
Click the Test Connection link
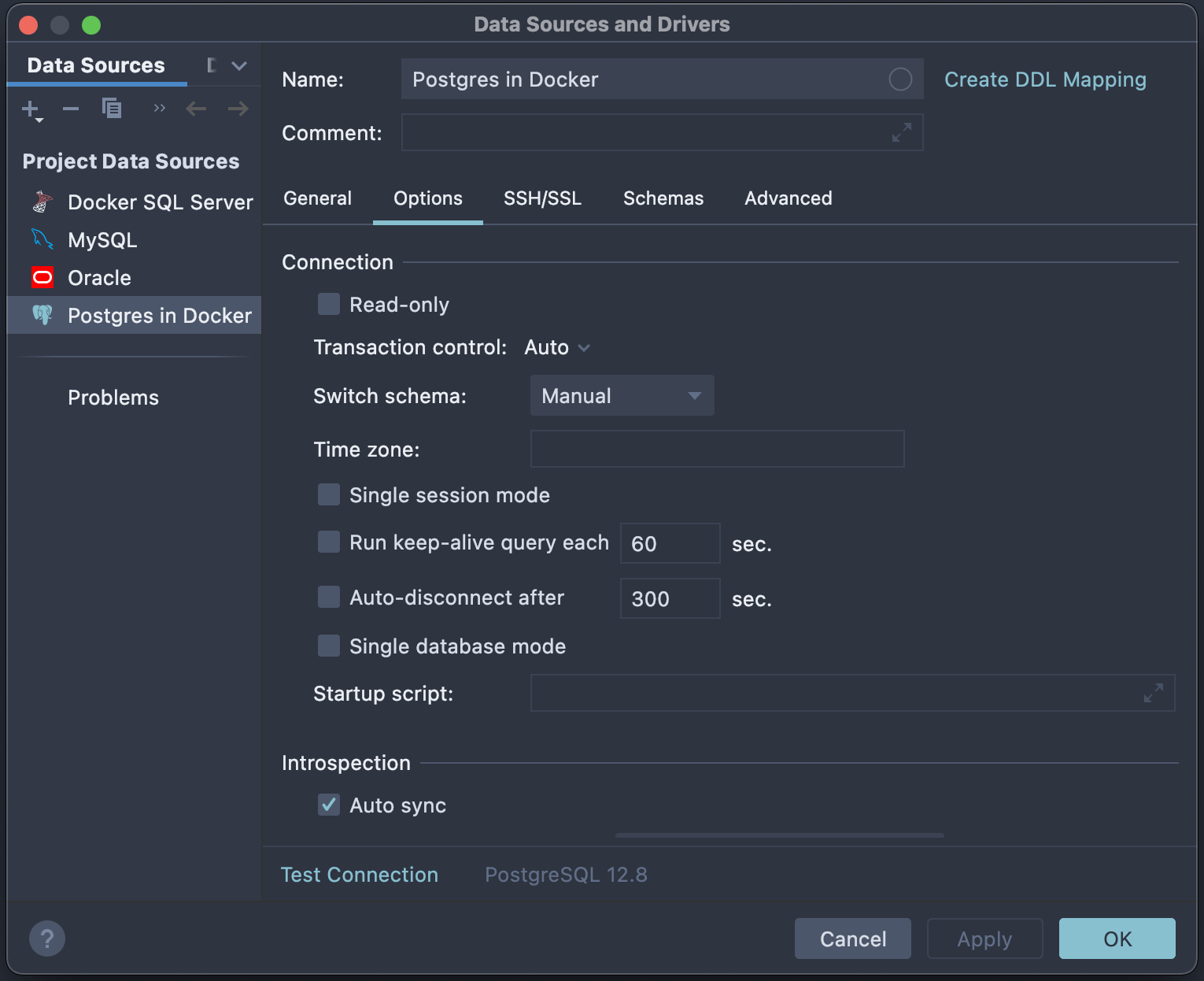[x=360, y=875]
